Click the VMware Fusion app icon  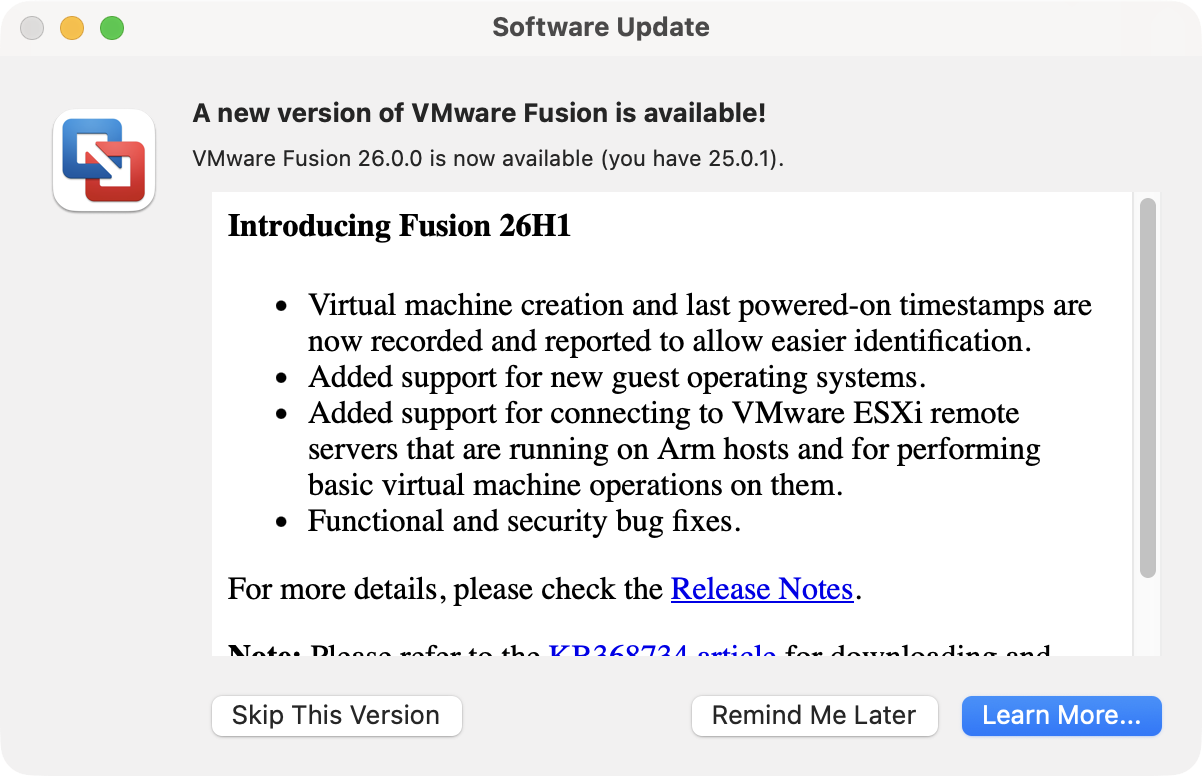click(x=104, y=160)
